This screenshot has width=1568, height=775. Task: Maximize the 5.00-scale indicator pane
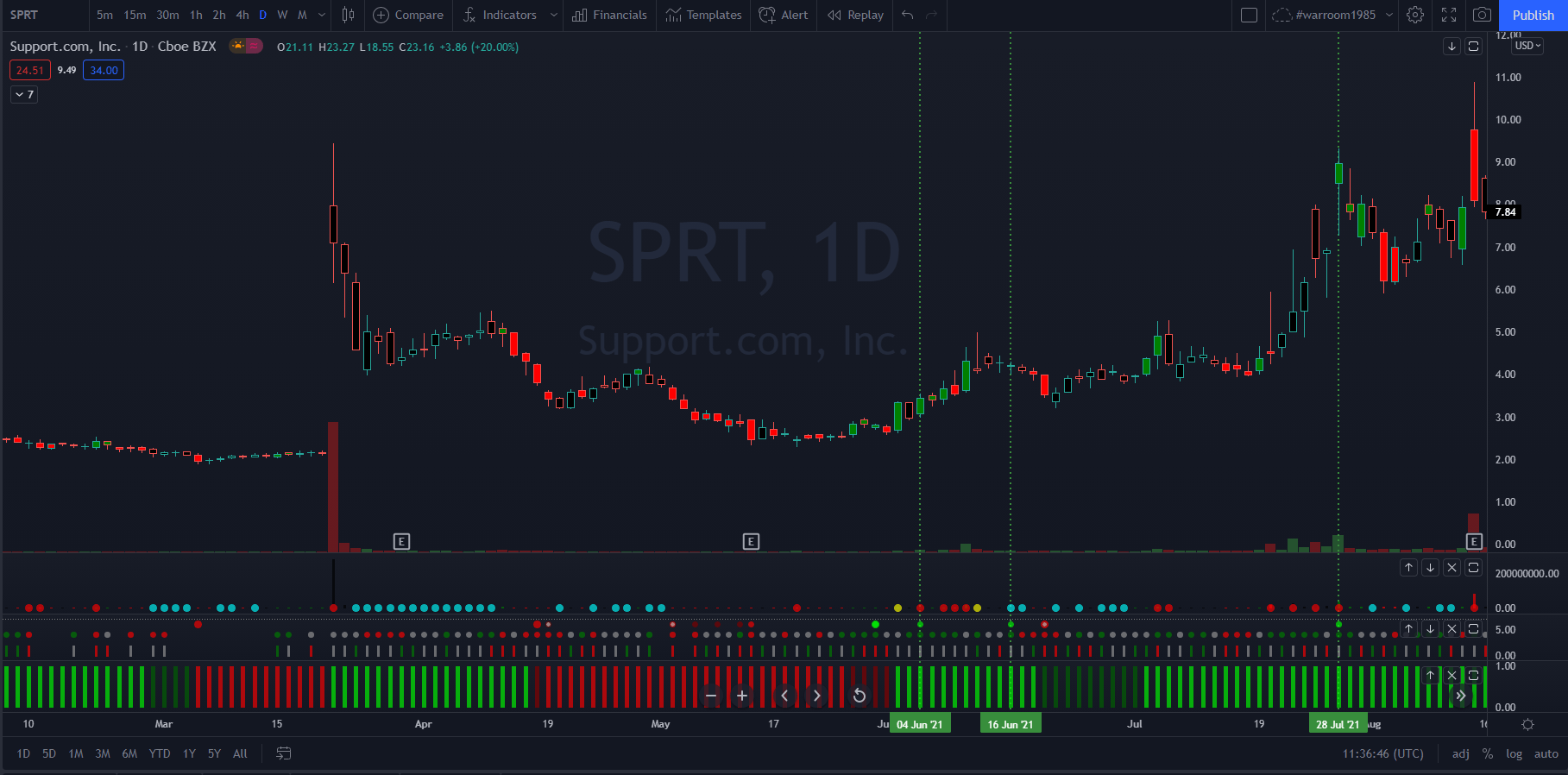1474,628
